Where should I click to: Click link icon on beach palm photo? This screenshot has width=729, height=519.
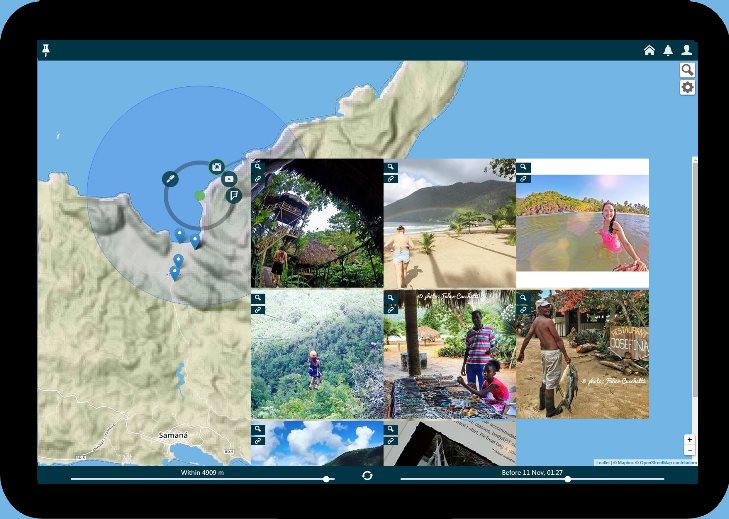[x=391, y=179]
